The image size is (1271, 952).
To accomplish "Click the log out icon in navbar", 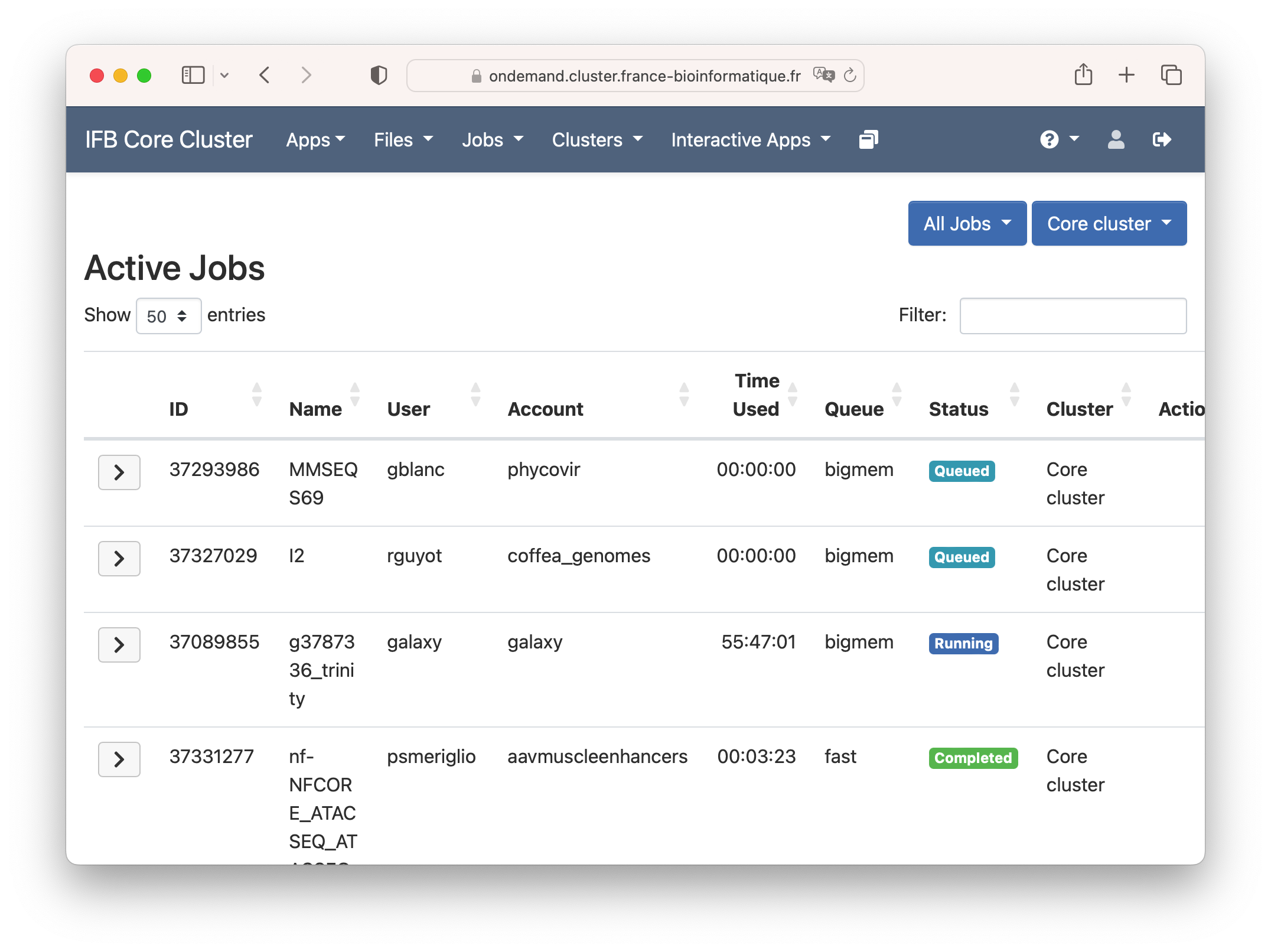I will click(1161, 140).
